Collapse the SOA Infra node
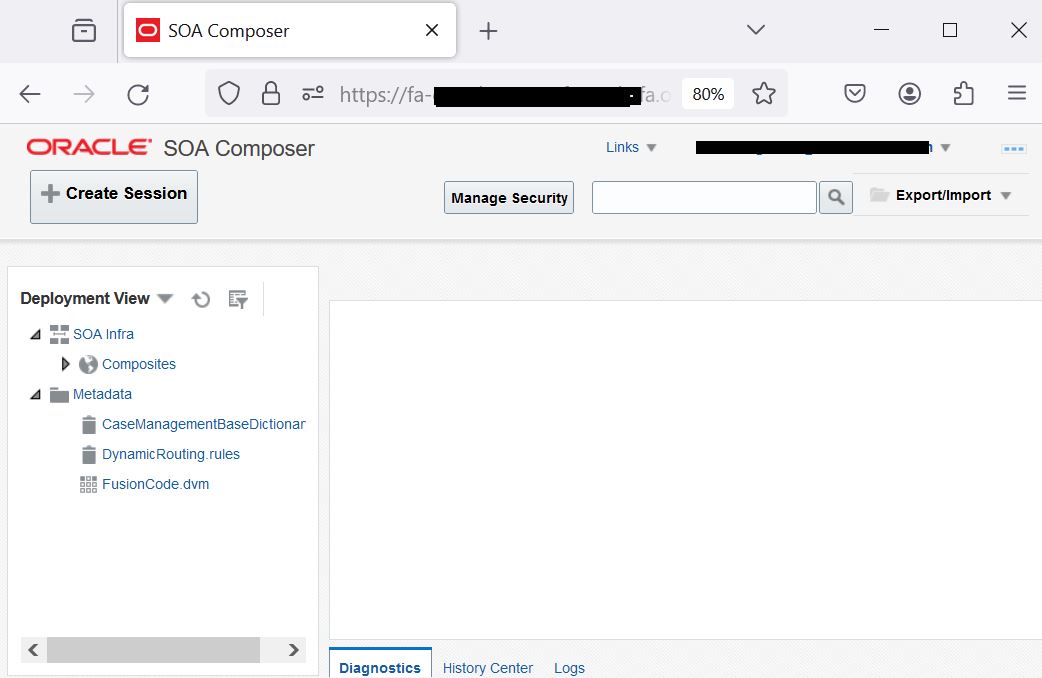1042x678 pixels. [35, 334]
